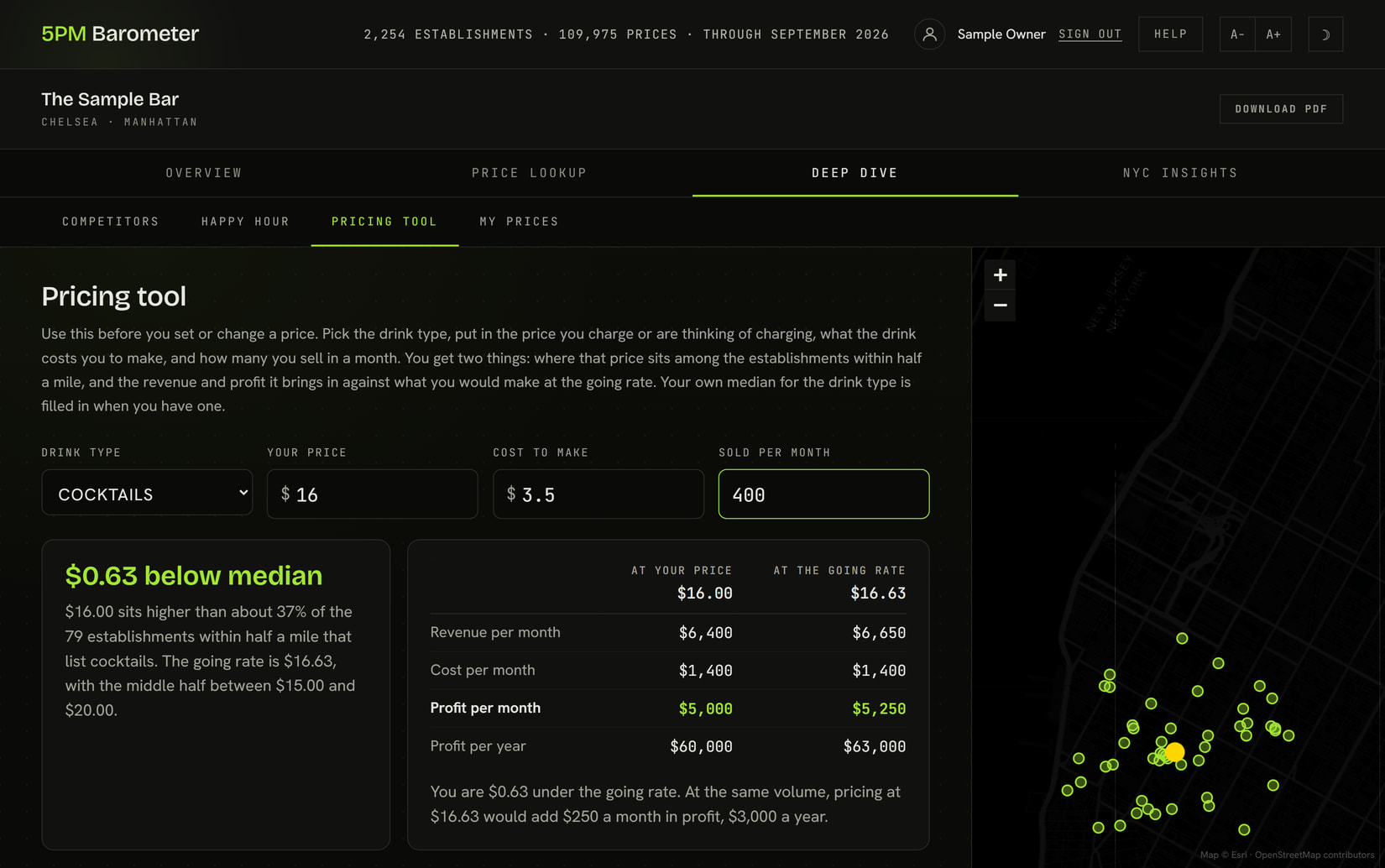This screenshot has width=1385, height=868.
Task: Click the Sold Per Month field
Action: click(823, 494)
